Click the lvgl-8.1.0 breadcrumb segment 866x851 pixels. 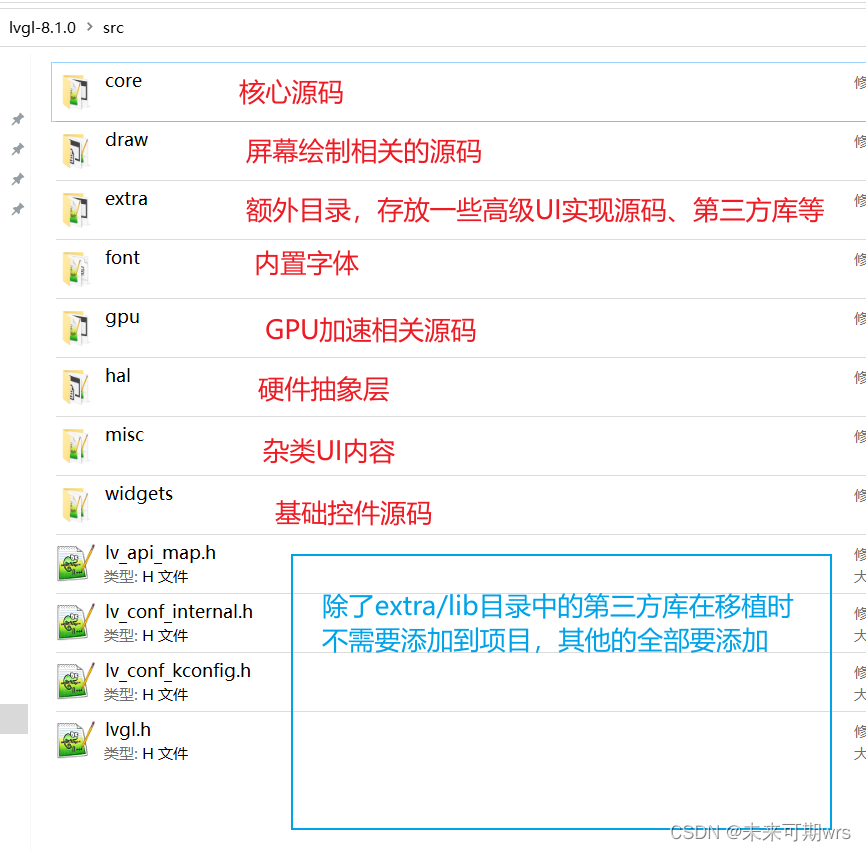click(43, 28)
